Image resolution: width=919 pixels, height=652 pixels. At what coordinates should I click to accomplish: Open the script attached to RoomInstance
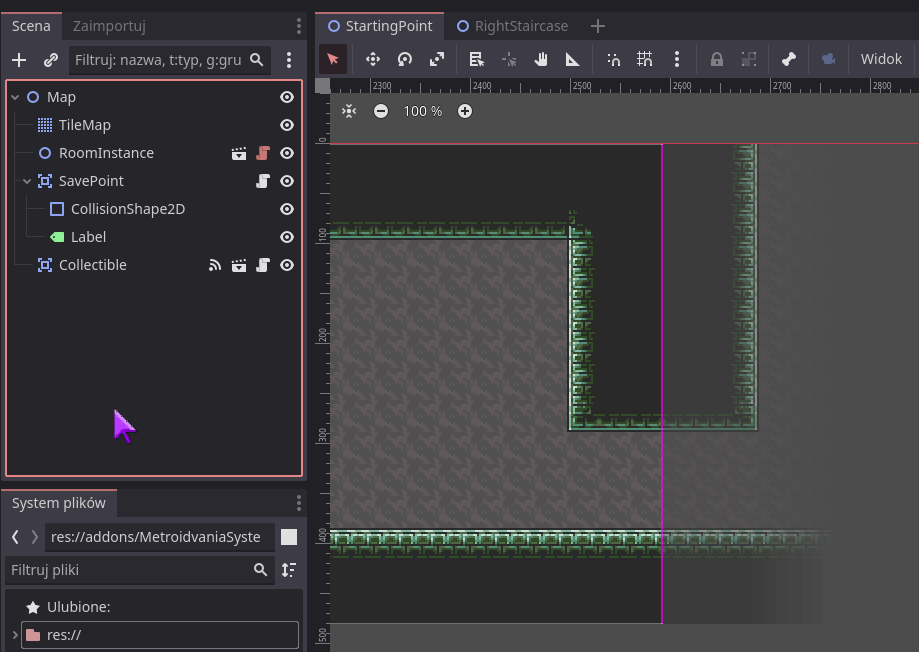[263, 153]
